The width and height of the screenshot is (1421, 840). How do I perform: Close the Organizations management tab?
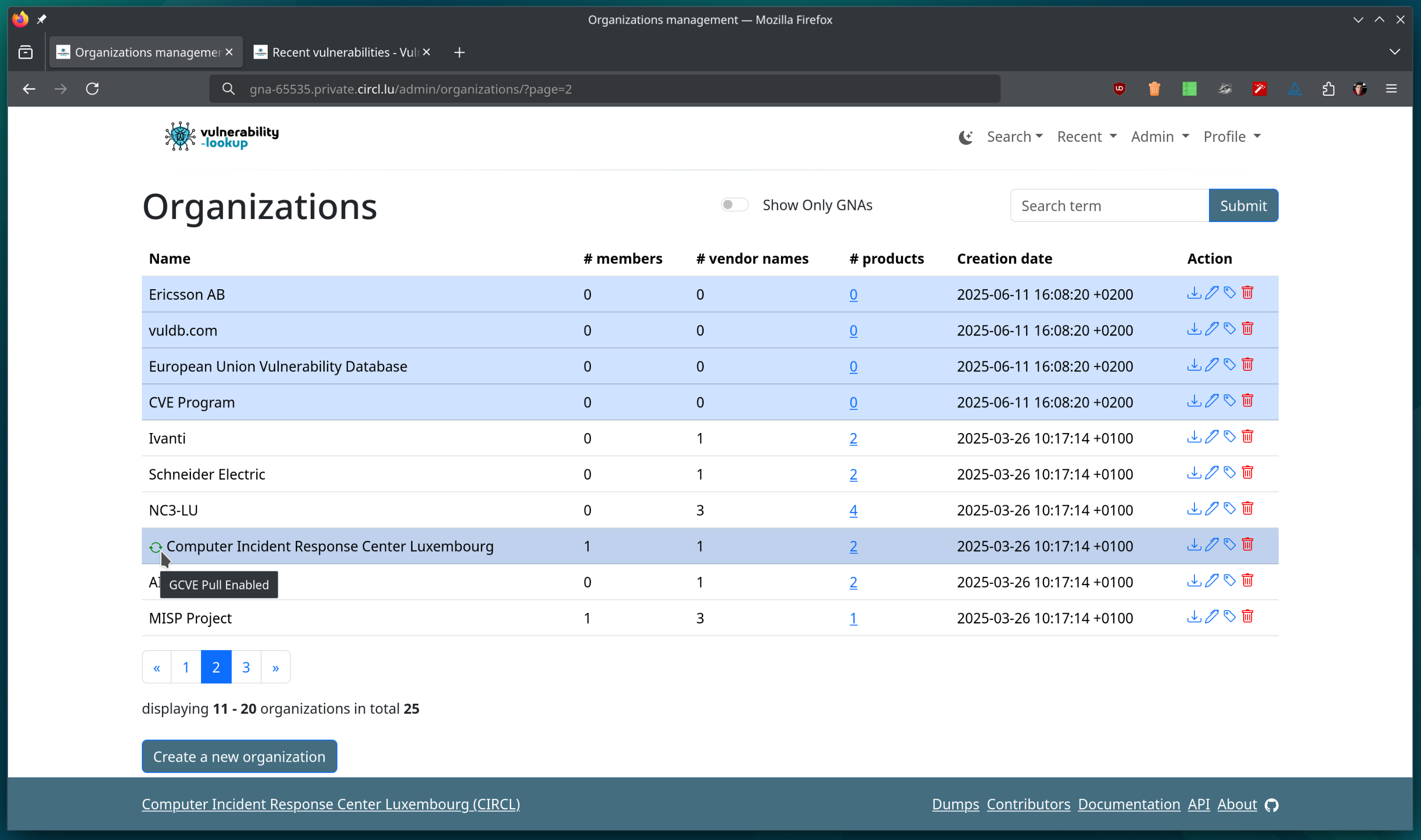[229, 52]
